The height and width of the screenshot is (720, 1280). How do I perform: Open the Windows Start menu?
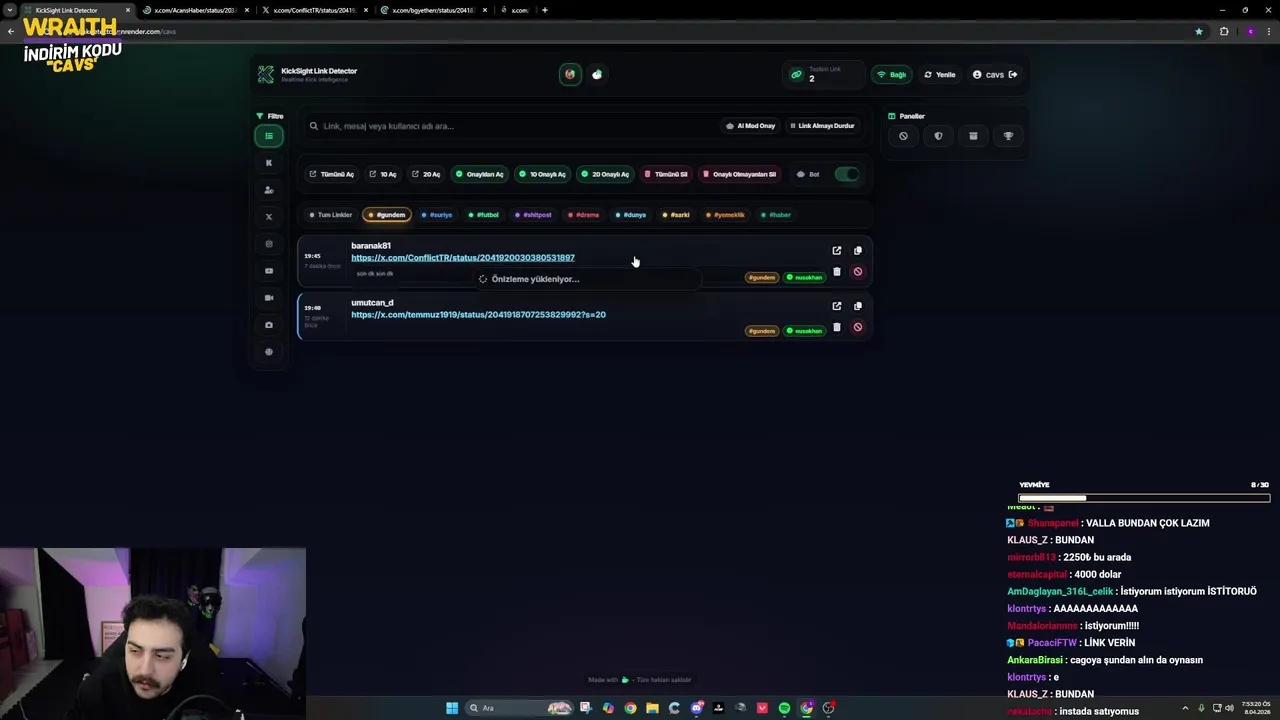[x=452, y=708]
